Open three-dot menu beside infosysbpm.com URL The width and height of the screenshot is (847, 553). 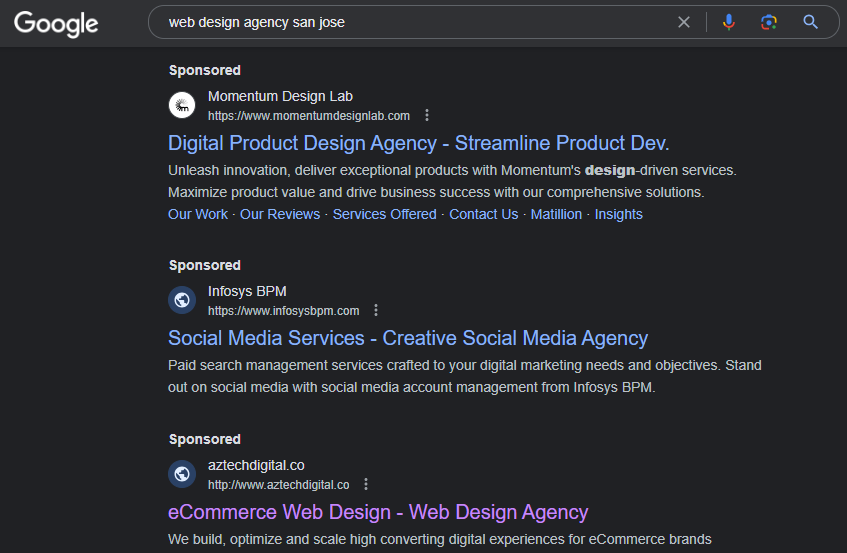(376, 311)
